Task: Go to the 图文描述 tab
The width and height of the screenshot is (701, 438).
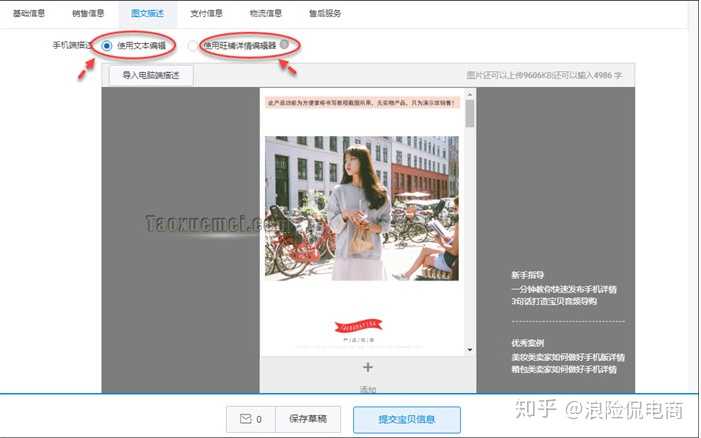Action: (x=148, y=14)
